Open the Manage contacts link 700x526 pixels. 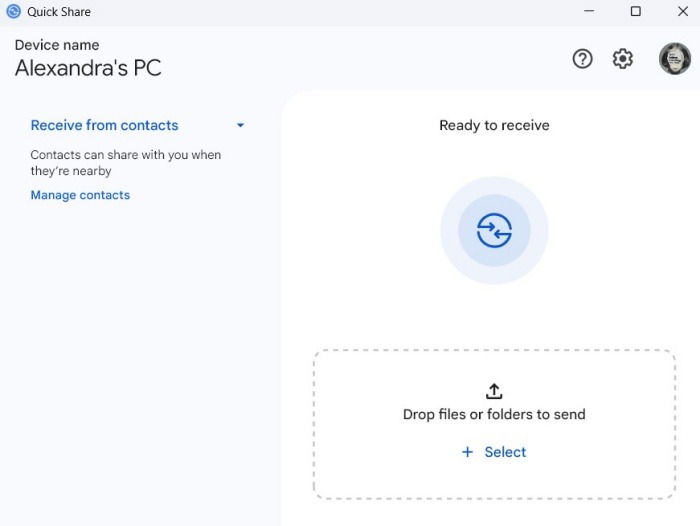pos(80,195)
